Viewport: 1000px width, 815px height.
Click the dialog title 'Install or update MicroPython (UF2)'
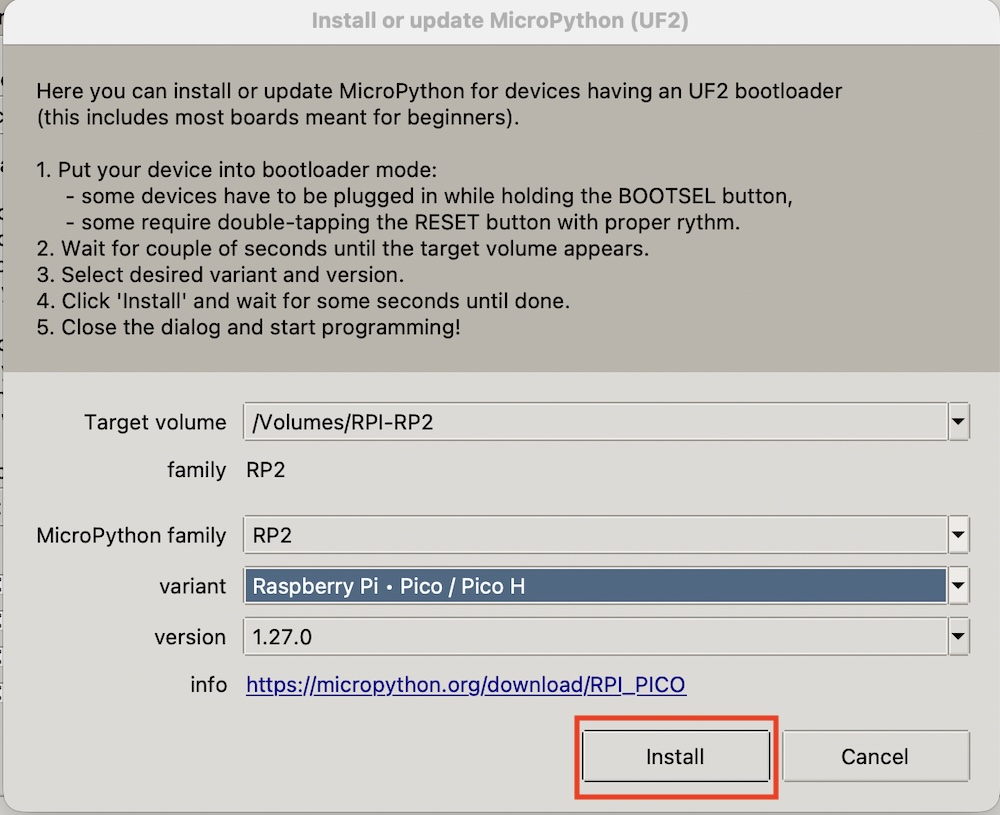pos(500,20)
